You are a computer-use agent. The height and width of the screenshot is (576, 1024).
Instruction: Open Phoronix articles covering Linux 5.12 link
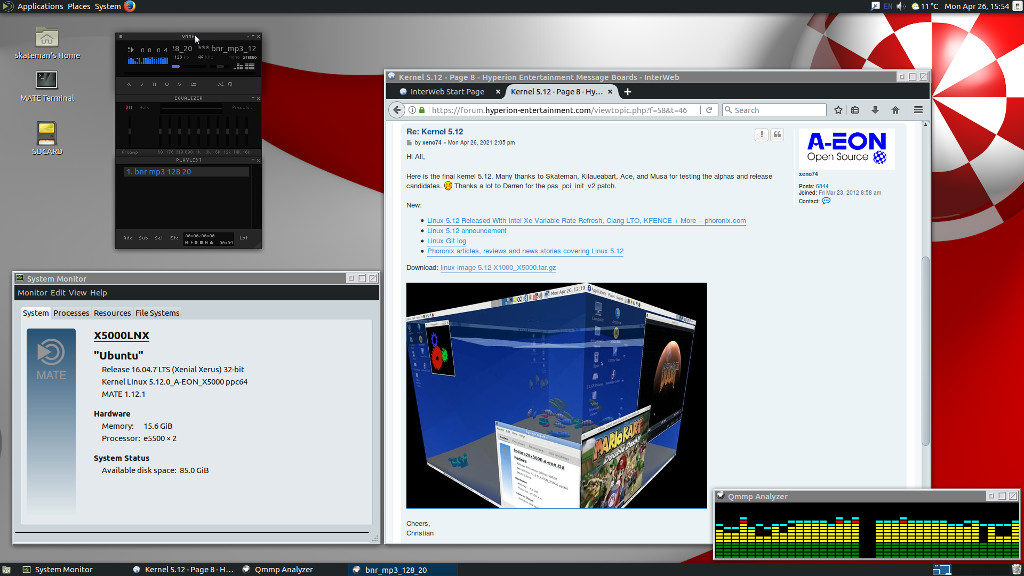(x=525, y=251)
